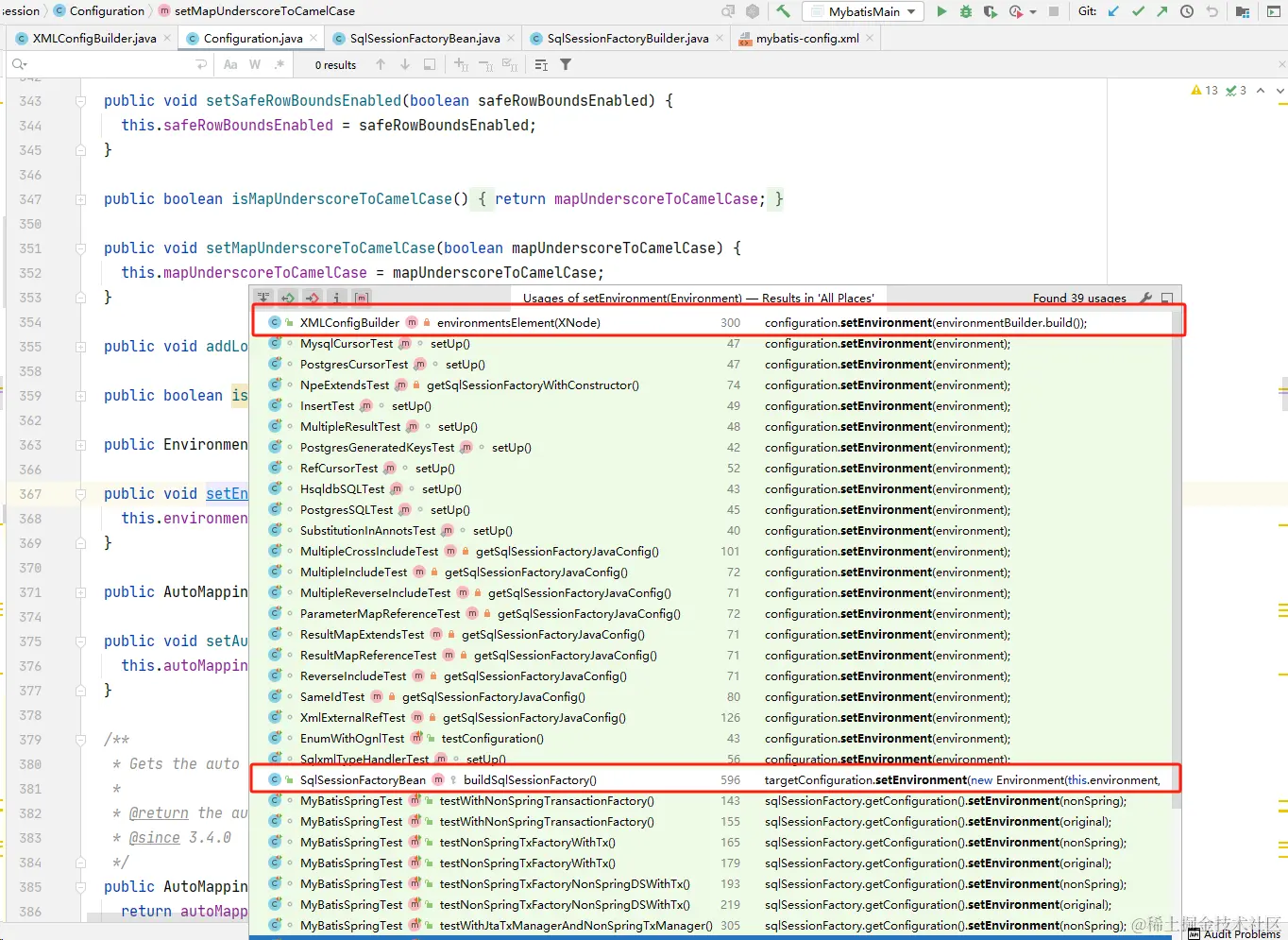Expand the profiler run options arrow
The image size is (1288, 940).
pos(1033,12)
